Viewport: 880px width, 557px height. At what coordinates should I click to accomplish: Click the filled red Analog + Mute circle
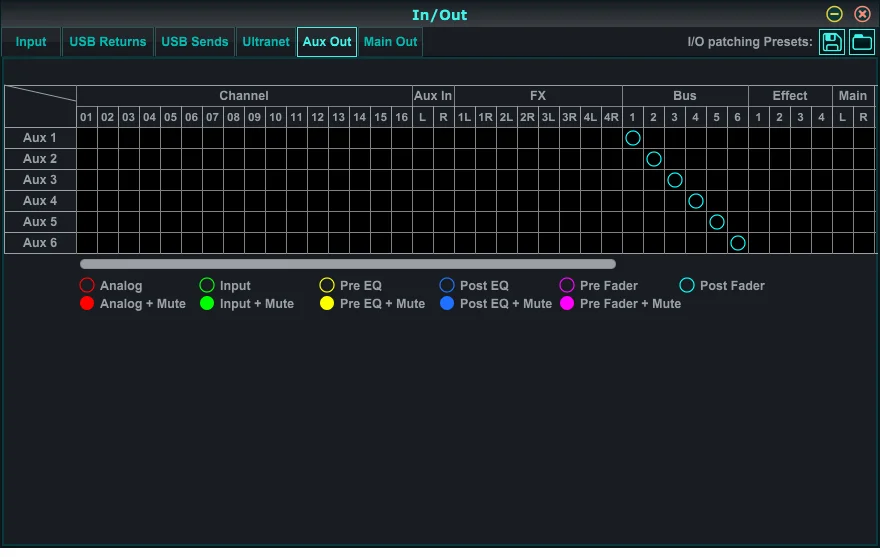[87, 304]
